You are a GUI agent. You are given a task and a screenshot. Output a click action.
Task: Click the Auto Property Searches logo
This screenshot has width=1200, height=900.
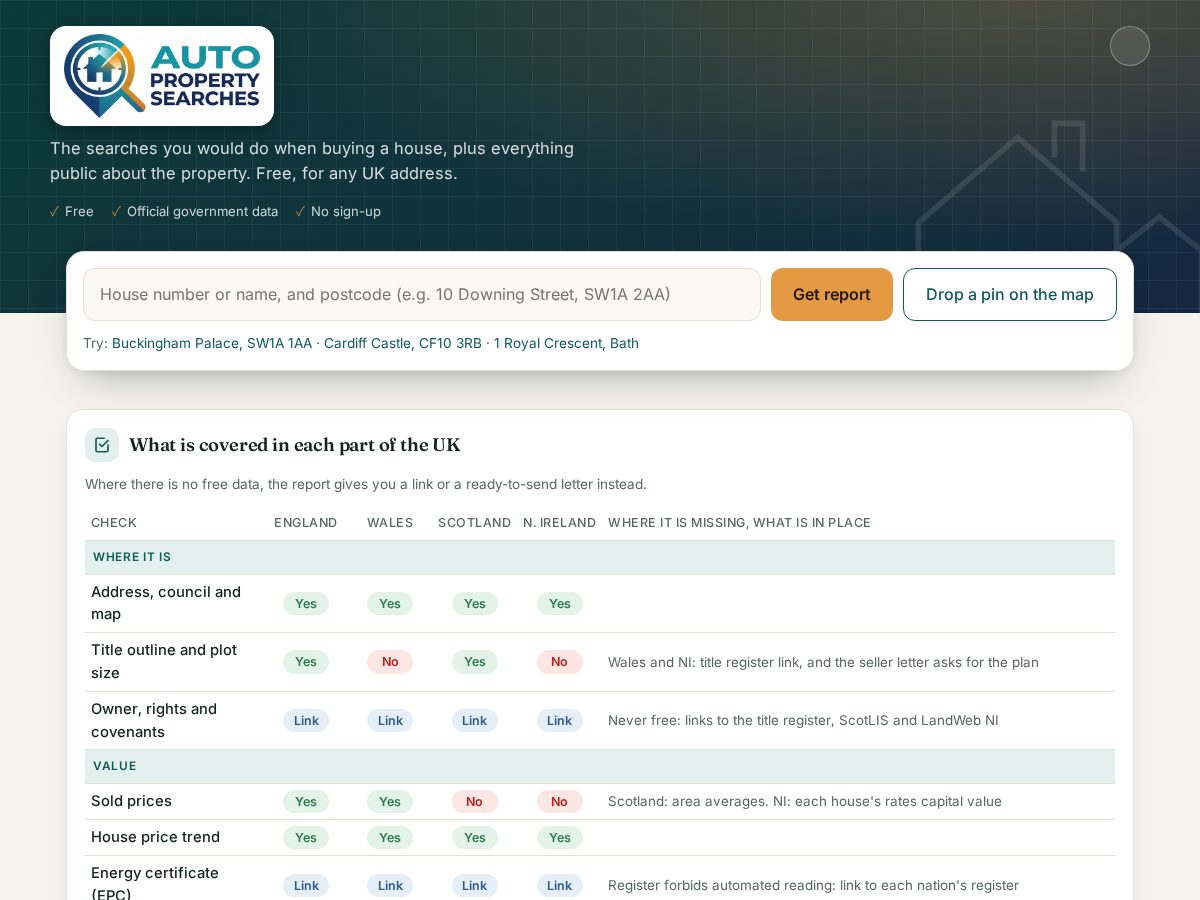(x=162, y=76)
